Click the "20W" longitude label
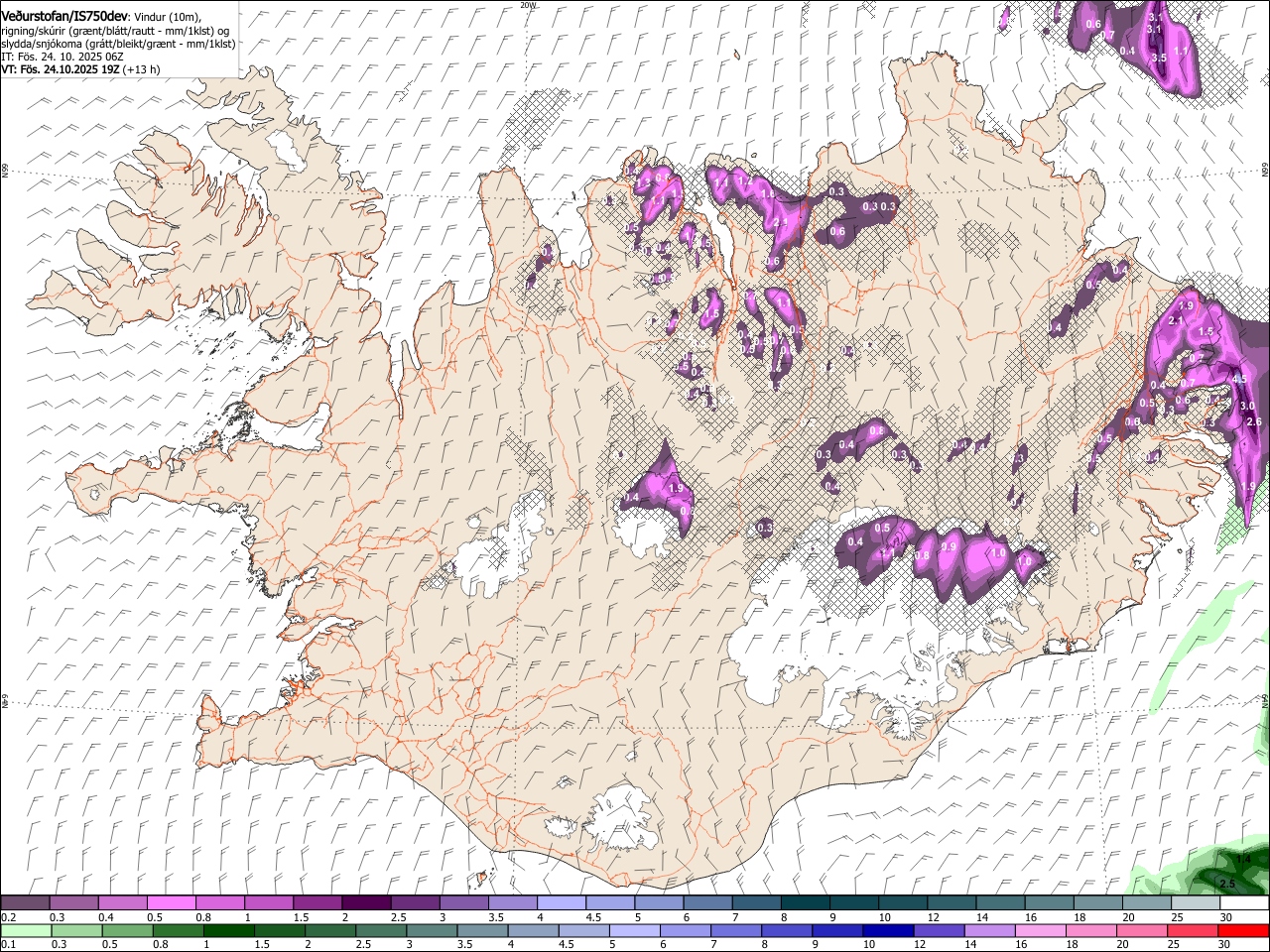 528,5
